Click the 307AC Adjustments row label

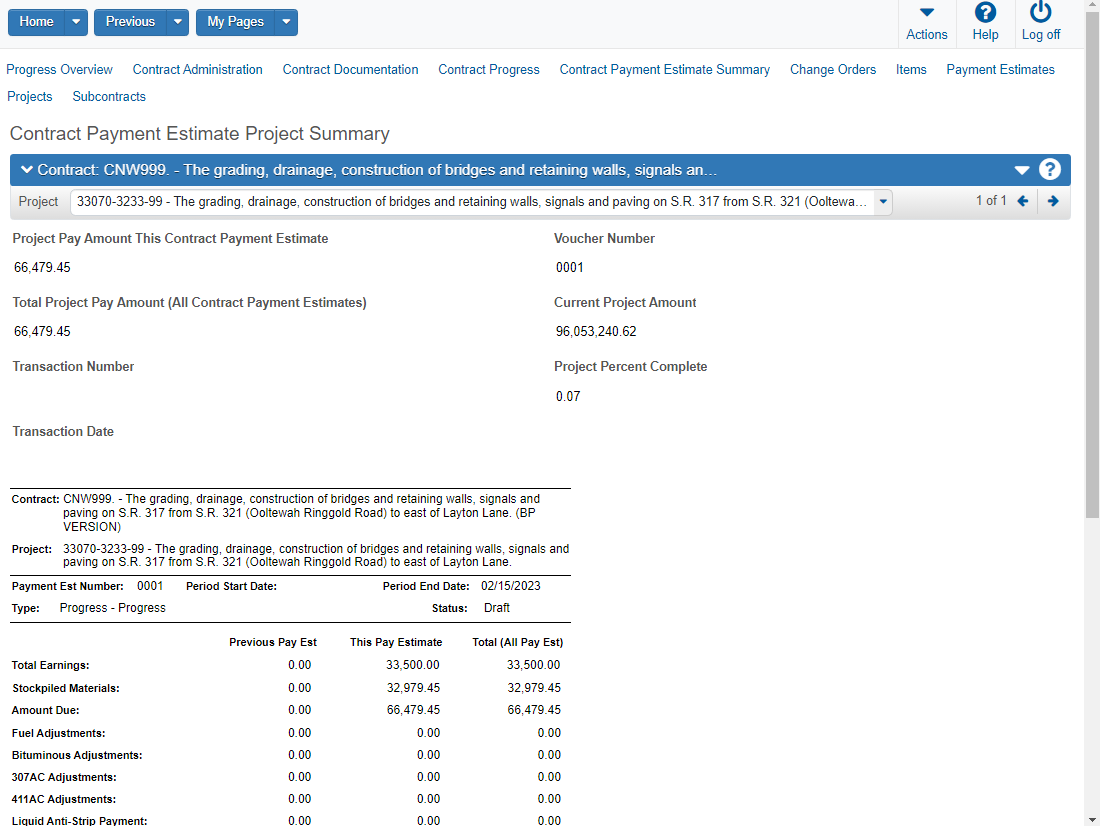click(x=64, y=778)
